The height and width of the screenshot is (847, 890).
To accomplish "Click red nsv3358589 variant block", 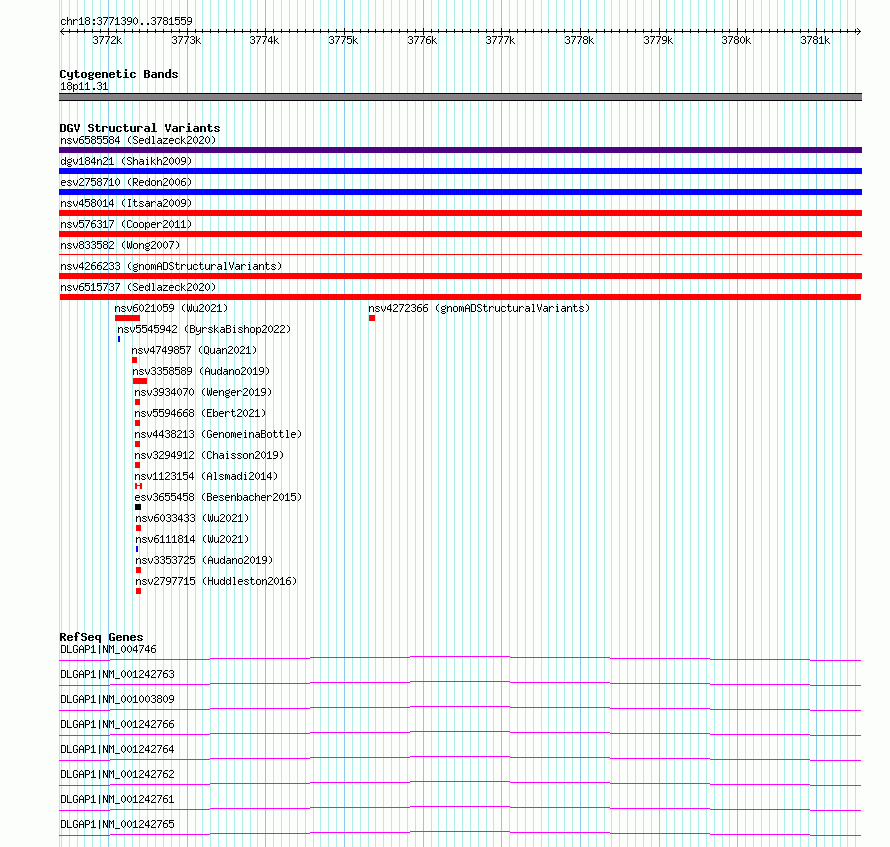I will (x=140, y=381).
